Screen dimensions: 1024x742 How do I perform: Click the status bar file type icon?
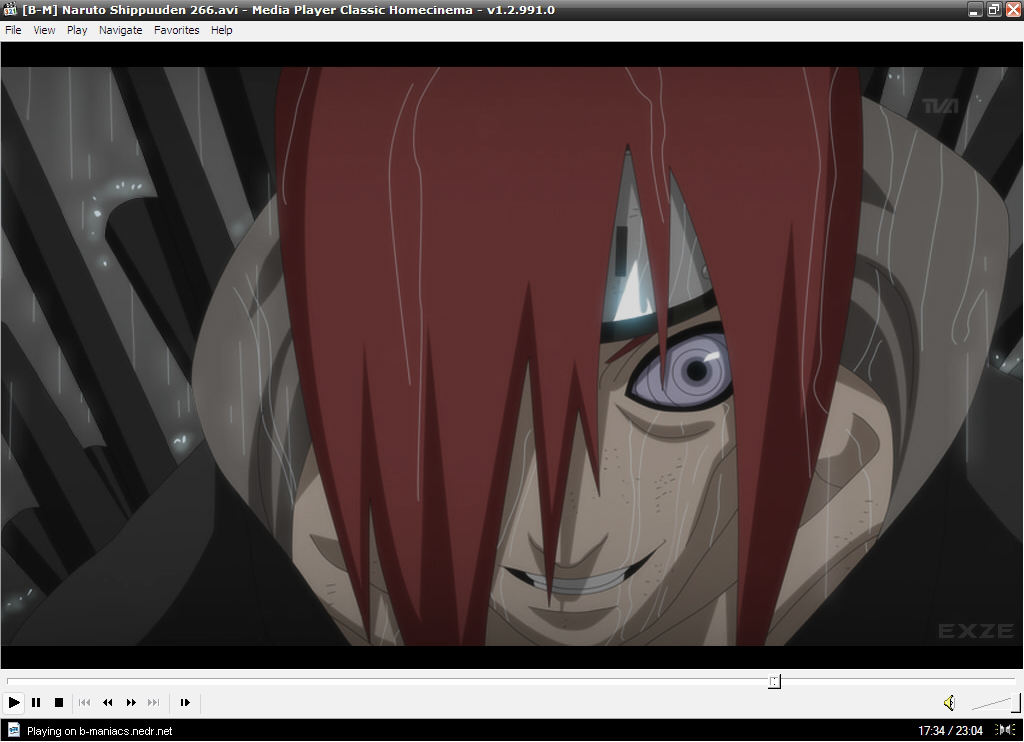point(13,731)
